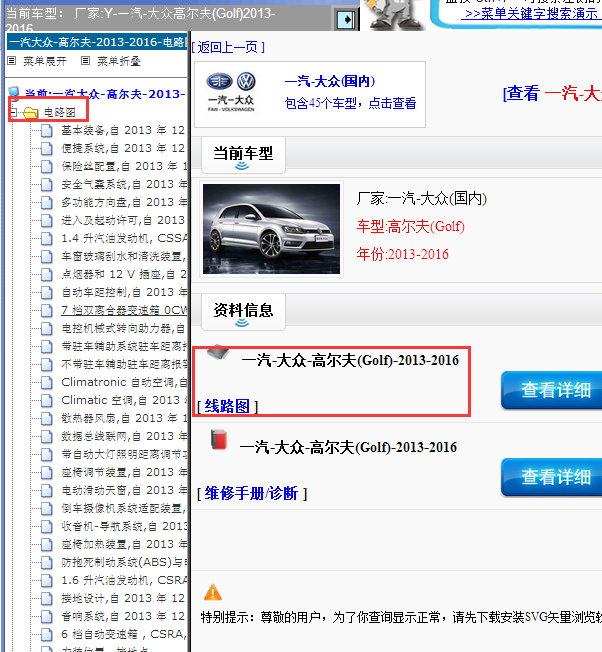Click the 查看 一汽-大 link at right
The image size is (602, 652).
[552, 93]
